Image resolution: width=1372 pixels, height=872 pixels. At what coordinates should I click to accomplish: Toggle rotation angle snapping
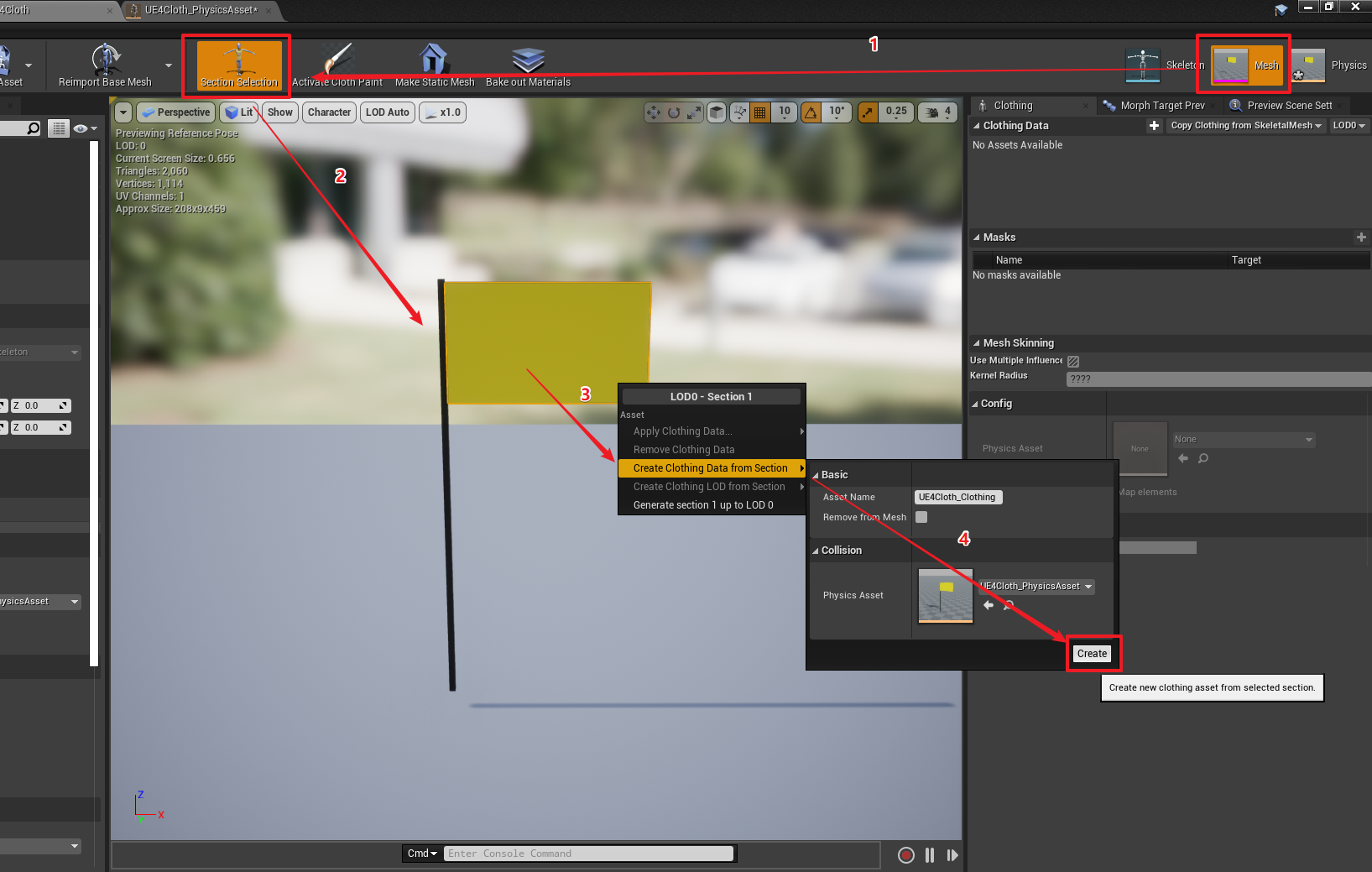pos(811,112)
